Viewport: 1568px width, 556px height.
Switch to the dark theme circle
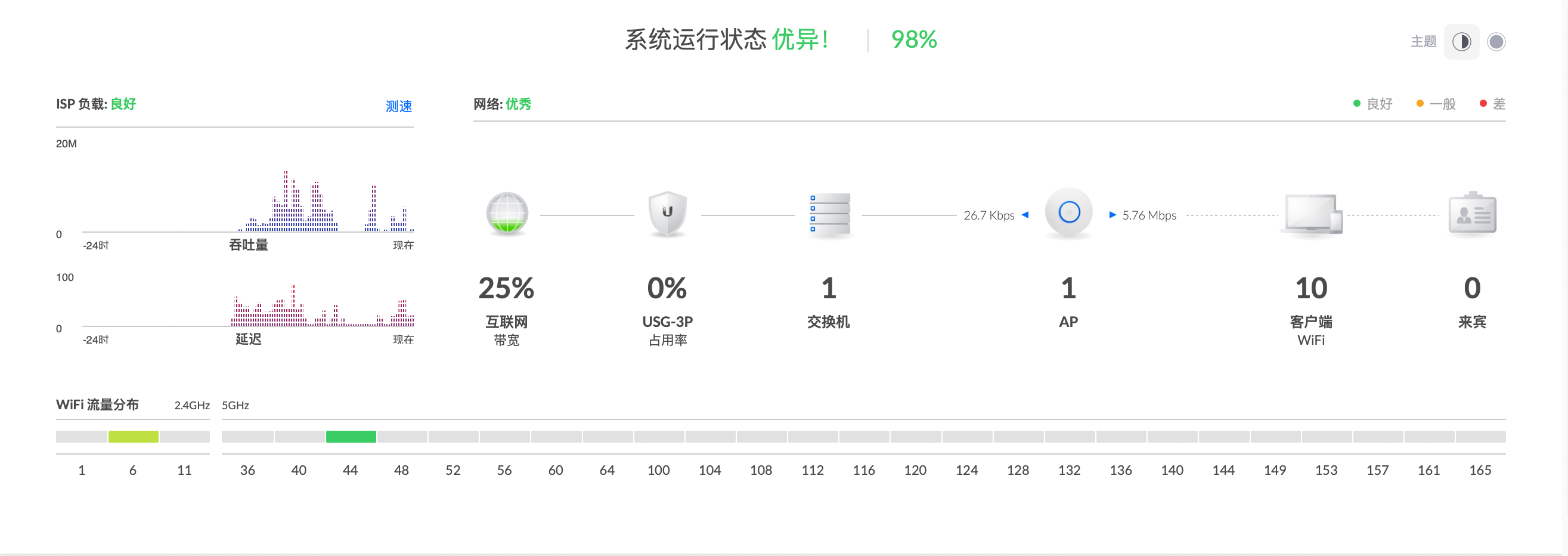[1496, 42]
